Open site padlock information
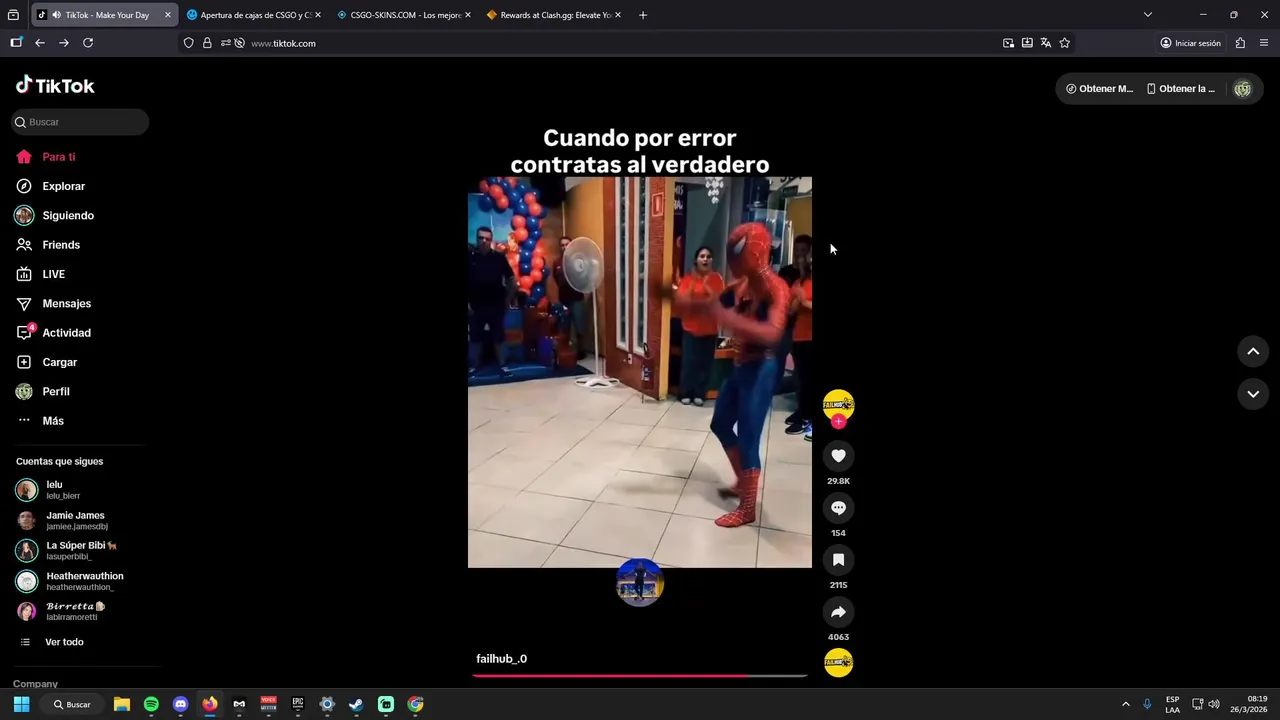The image size is (1280, 720). point(207,43)
